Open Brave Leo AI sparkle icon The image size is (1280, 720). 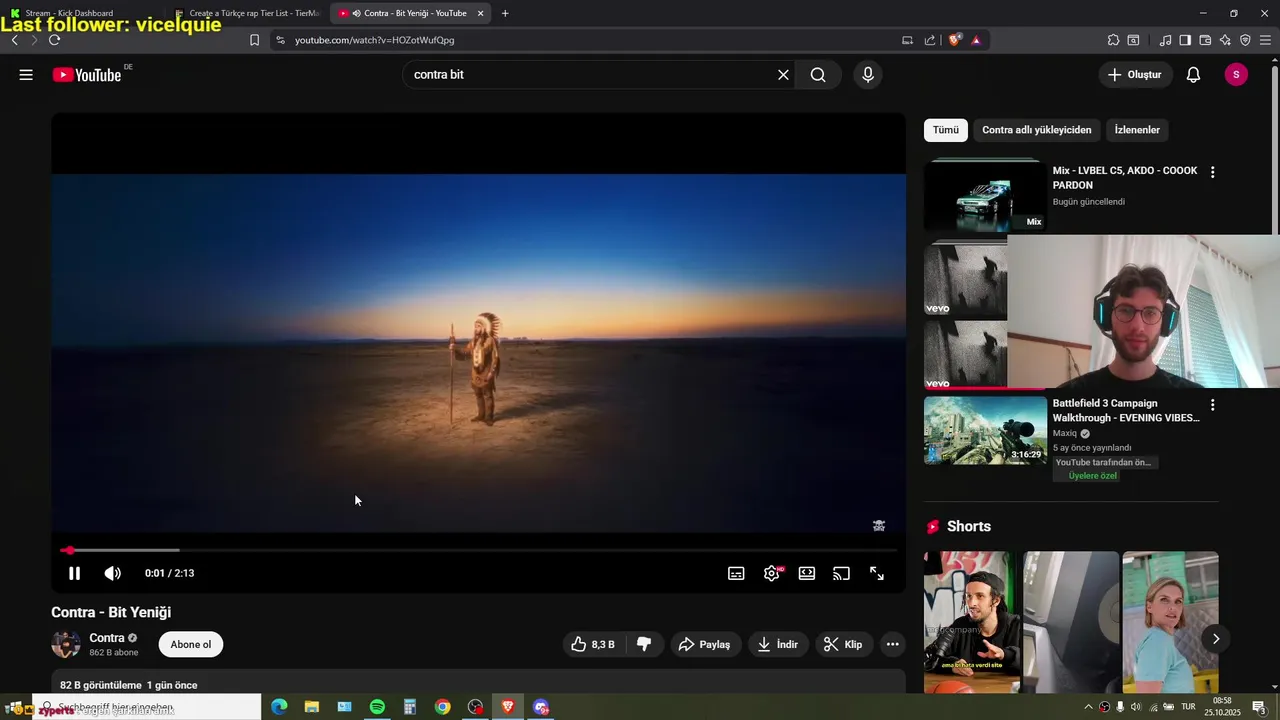(x=1225, y=40)
